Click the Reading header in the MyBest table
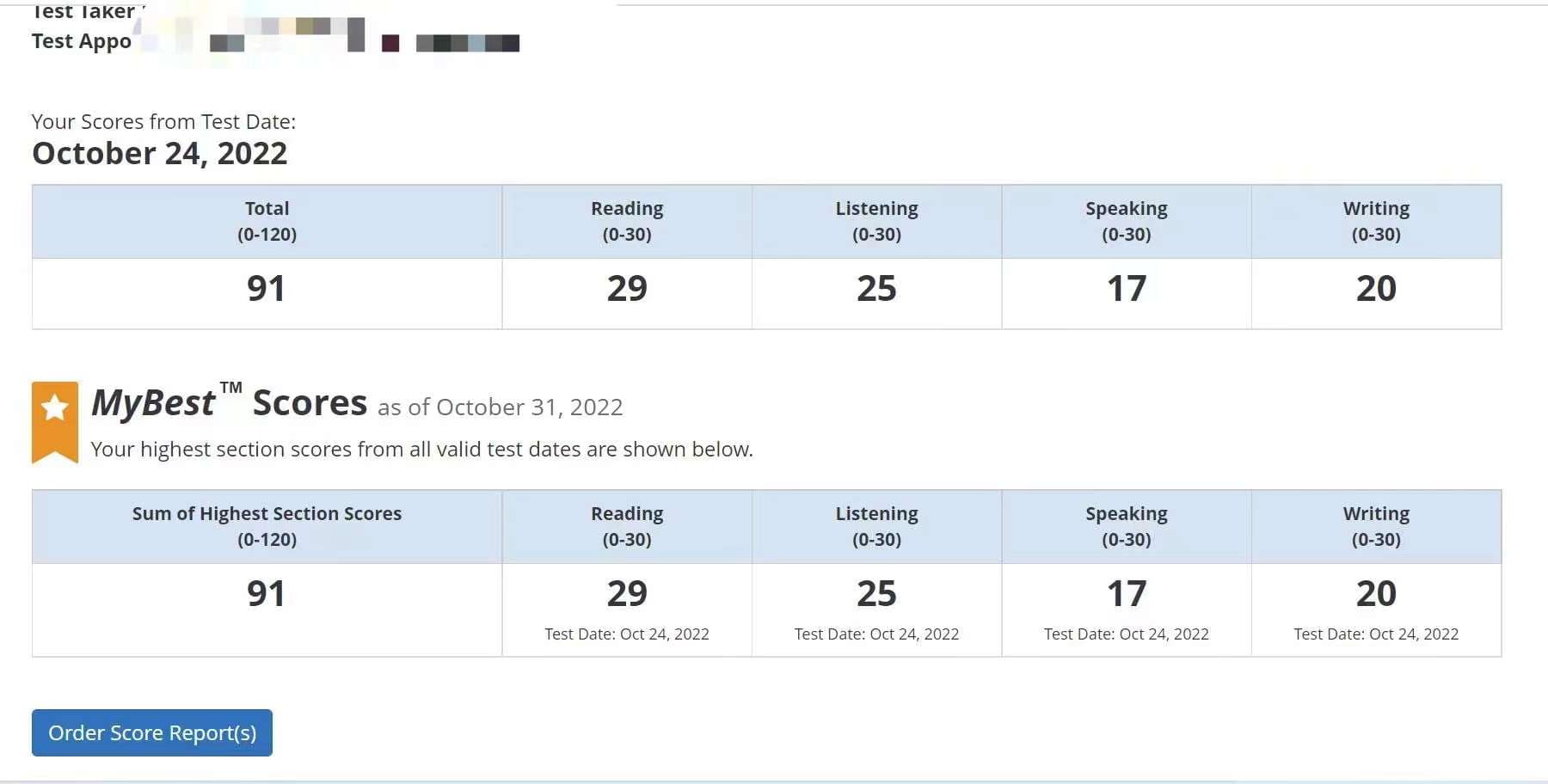This screenshot has height=784, width=1548. [x=627, y=526]
